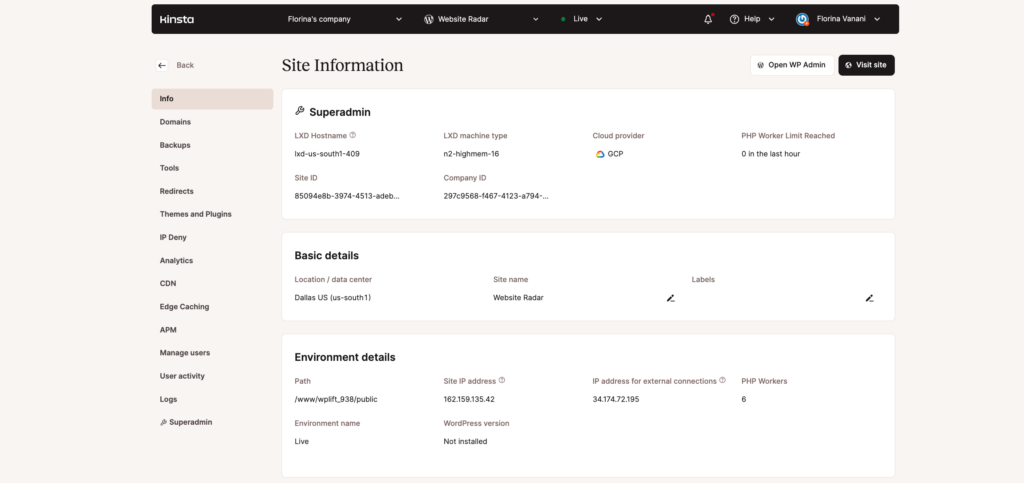The image size is (1024, 483).
Task: Edit the Labels pencil icon
Action: pos(870,298)
